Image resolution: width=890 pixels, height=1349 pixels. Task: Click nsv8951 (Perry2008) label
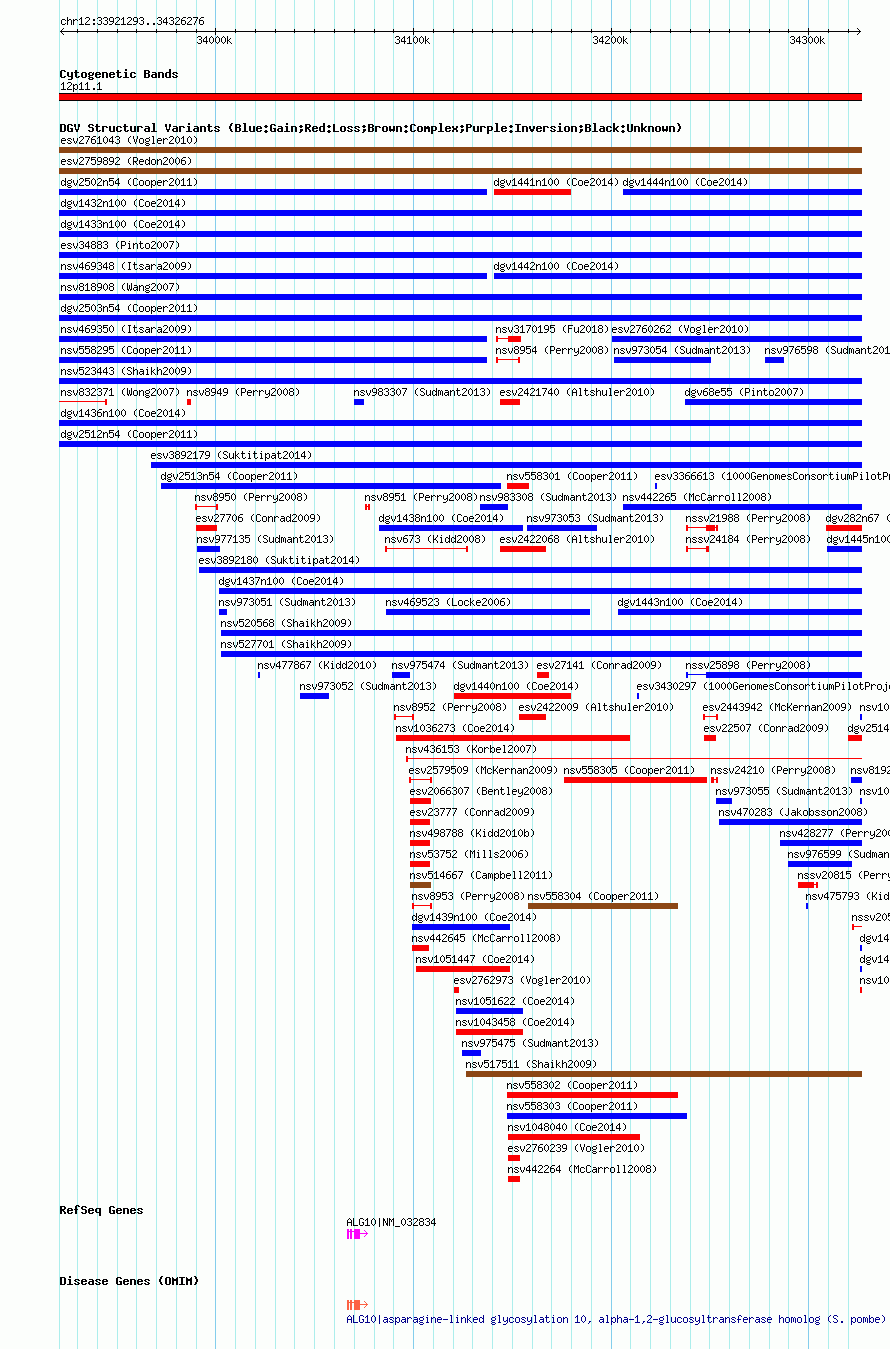pos(421,497)
